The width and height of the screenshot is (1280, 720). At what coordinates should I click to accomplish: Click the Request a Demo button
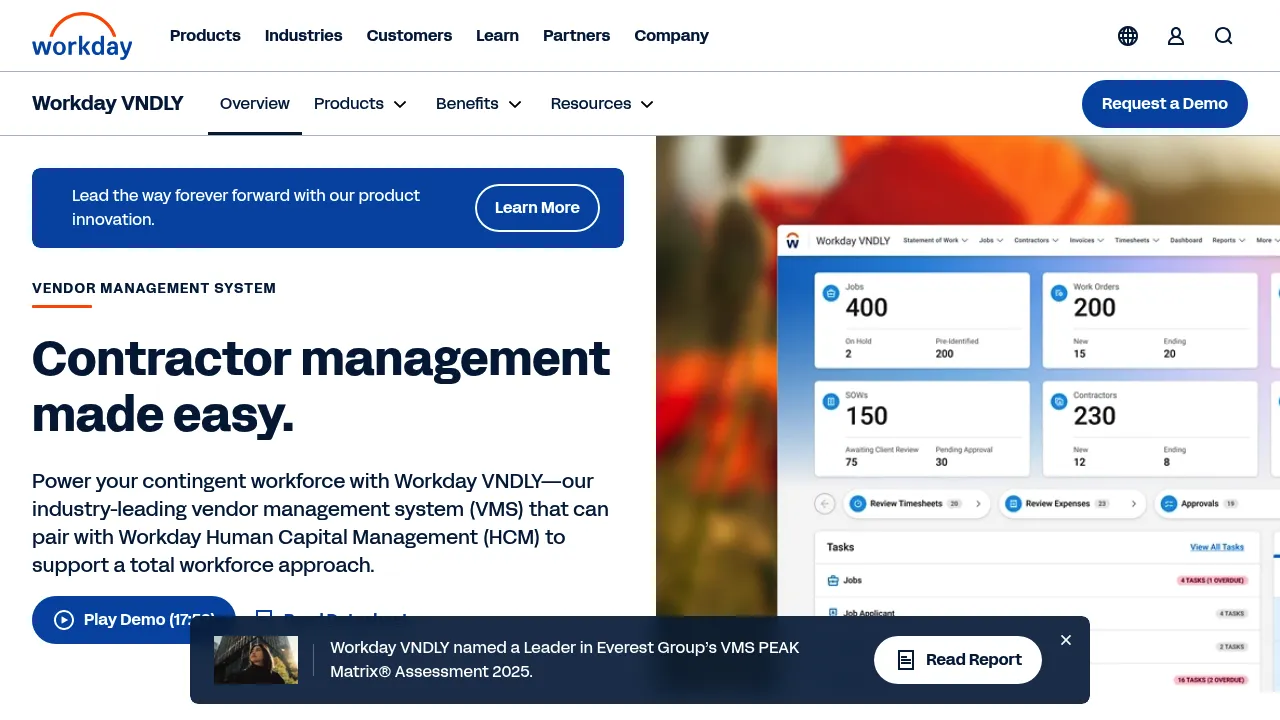(1165, 104)
